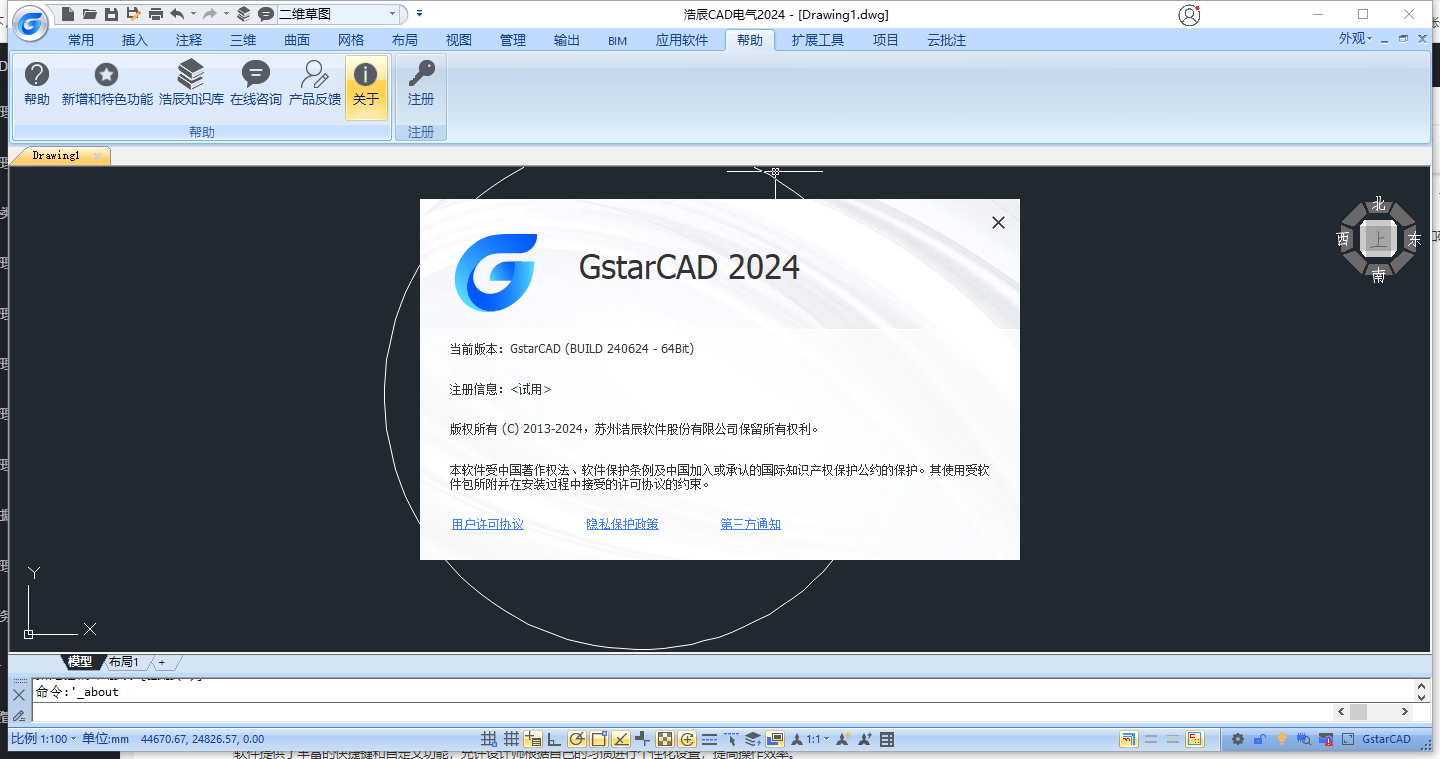Expand the 外观 appearance dropdown
The width and height of the screenshot is (1440, 759).
point(1356,38)
